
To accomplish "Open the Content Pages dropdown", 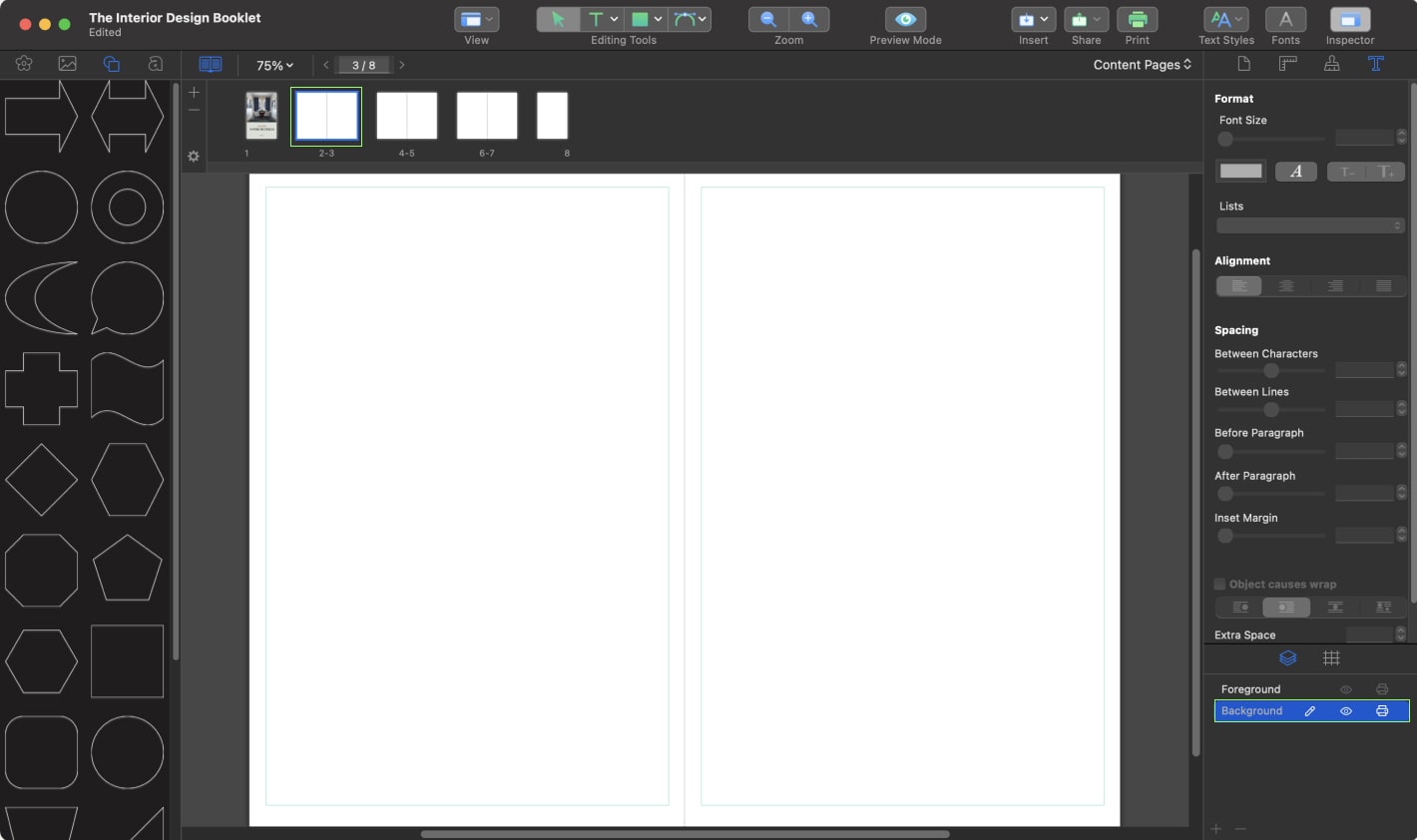I will [1141, 64].
